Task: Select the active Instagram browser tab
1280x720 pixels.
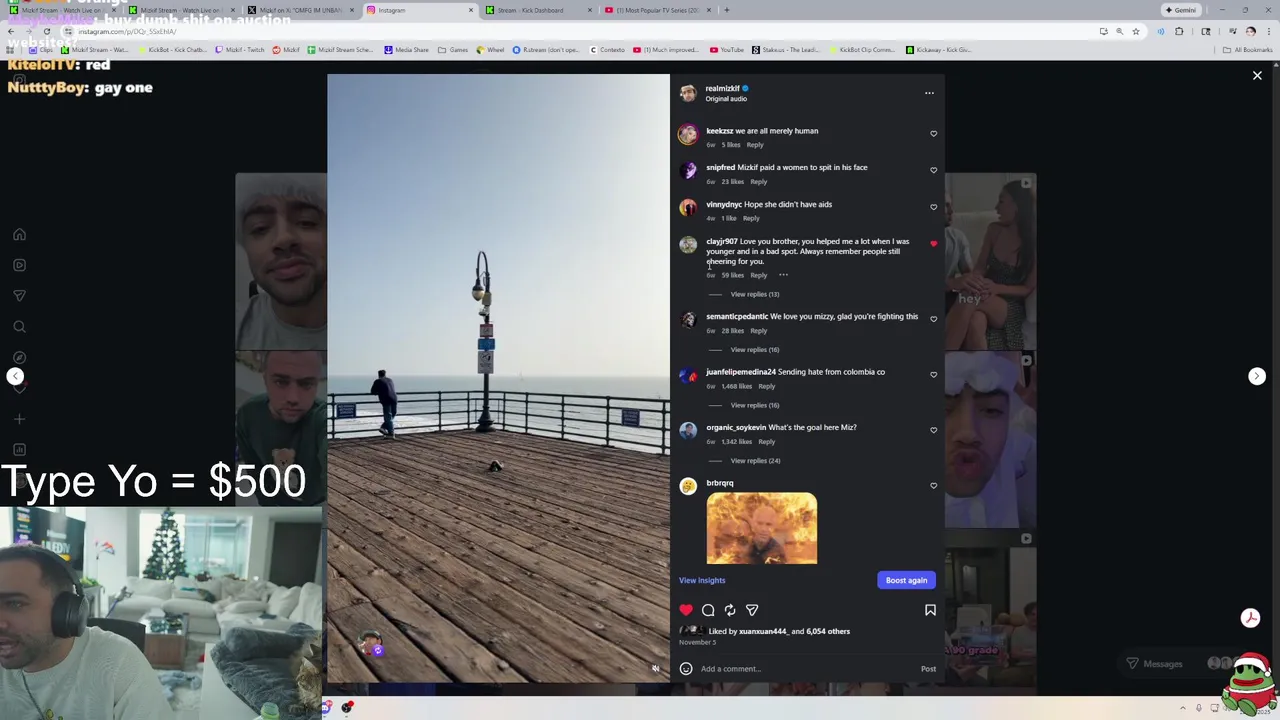Action: click(420, 10)
